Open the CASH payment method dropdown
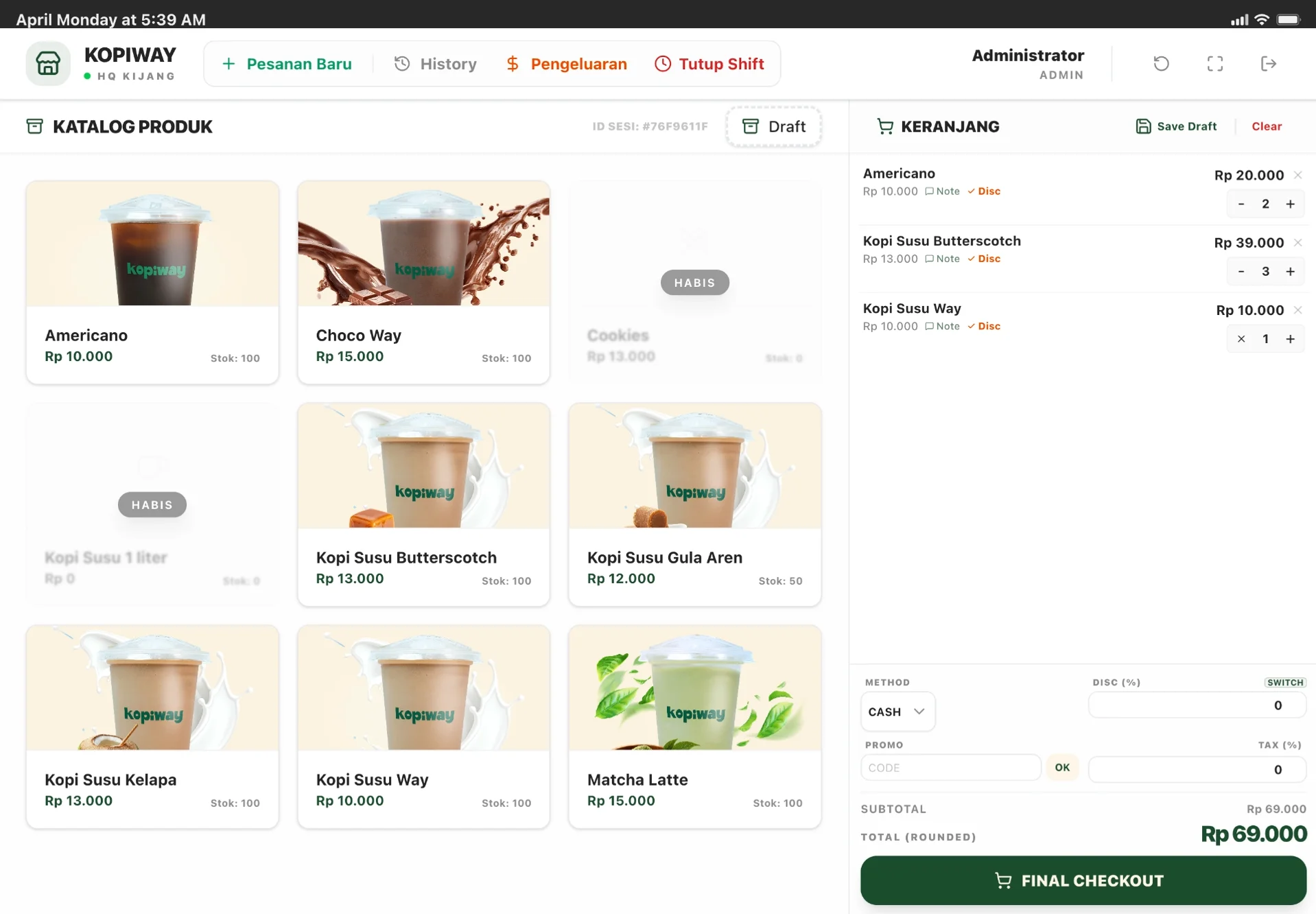The height and width of the screenshot is (914, 1316). click(897, 712)
